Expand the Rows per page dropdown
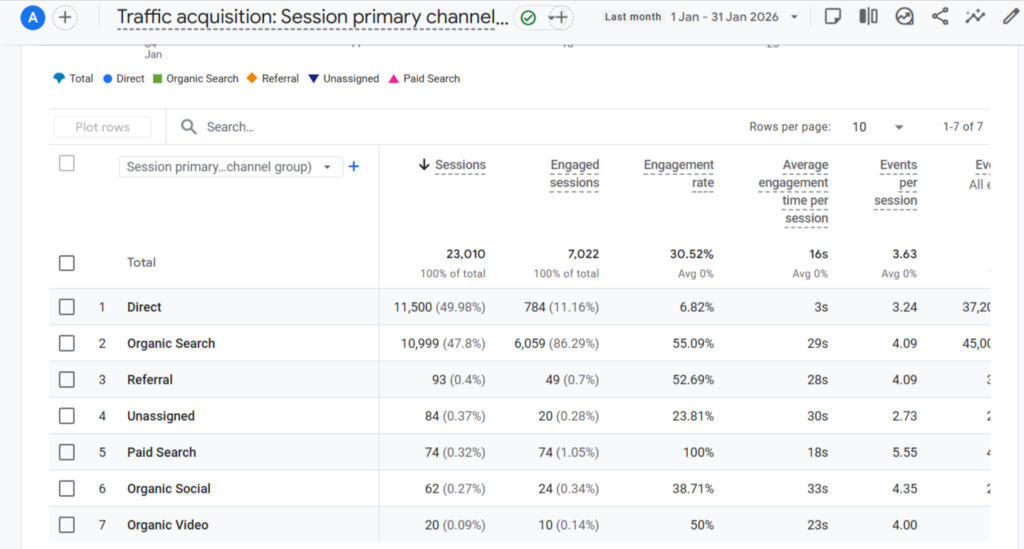 pyautogui.click(x=877, y=127)
